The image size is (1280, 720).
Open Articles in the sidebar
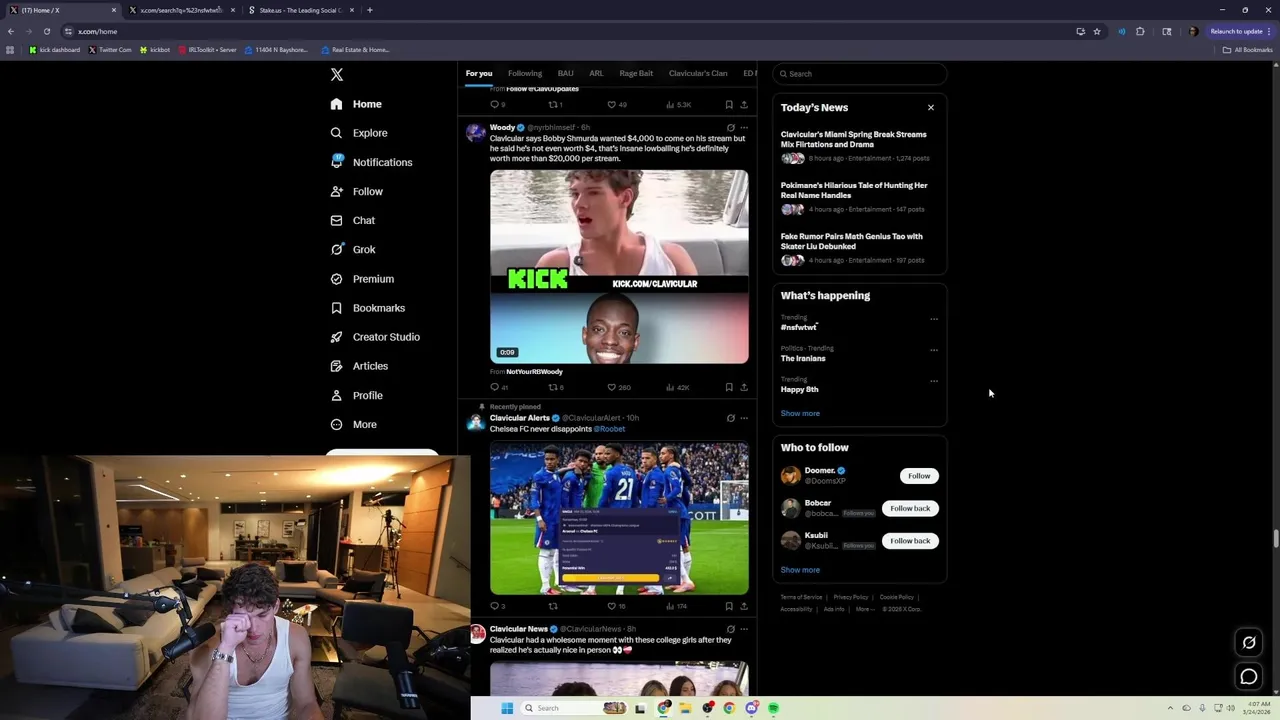pos(359,366)
